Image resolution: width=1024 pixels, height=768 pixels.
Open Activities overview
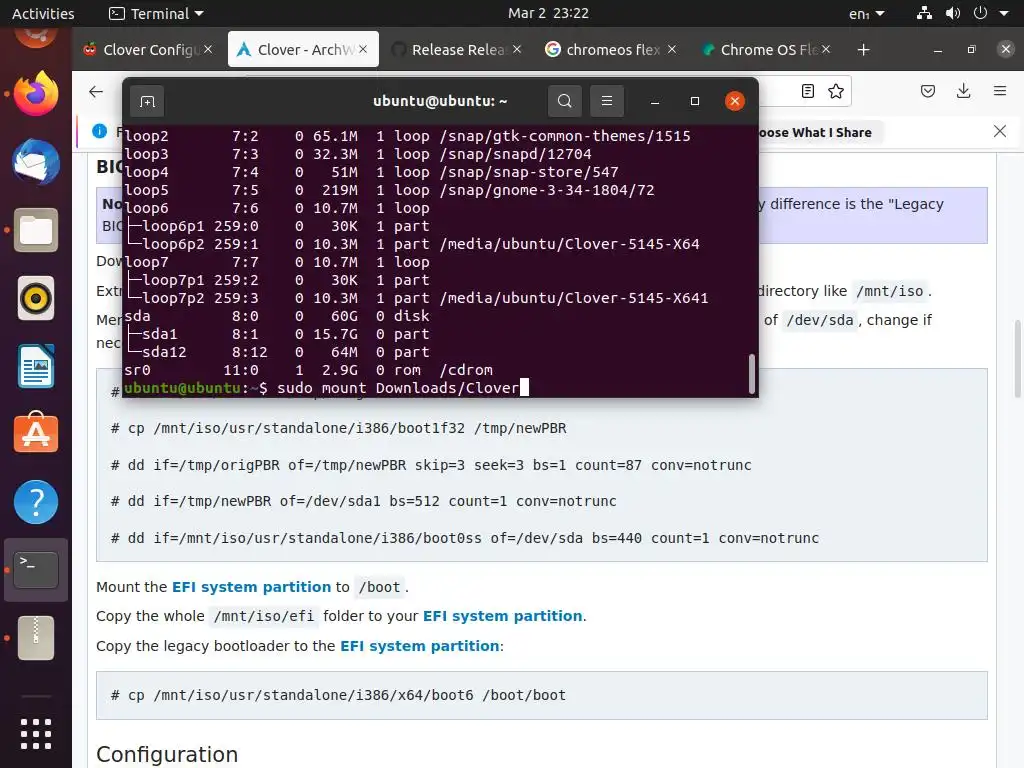point(43,13)
